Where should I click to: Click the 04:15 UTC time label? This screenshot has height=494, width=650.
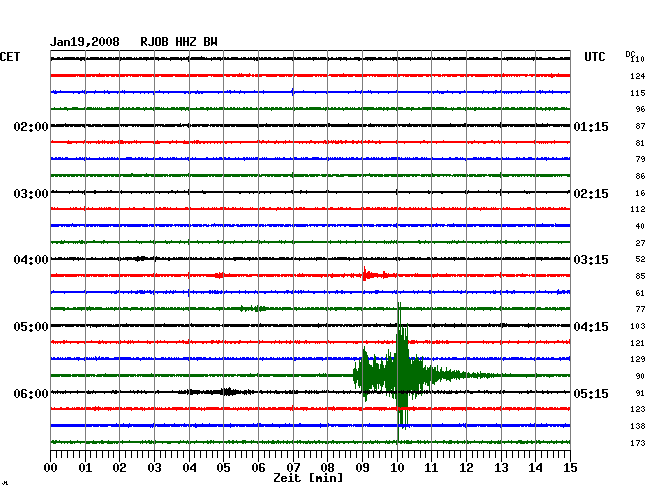[591, 327]
